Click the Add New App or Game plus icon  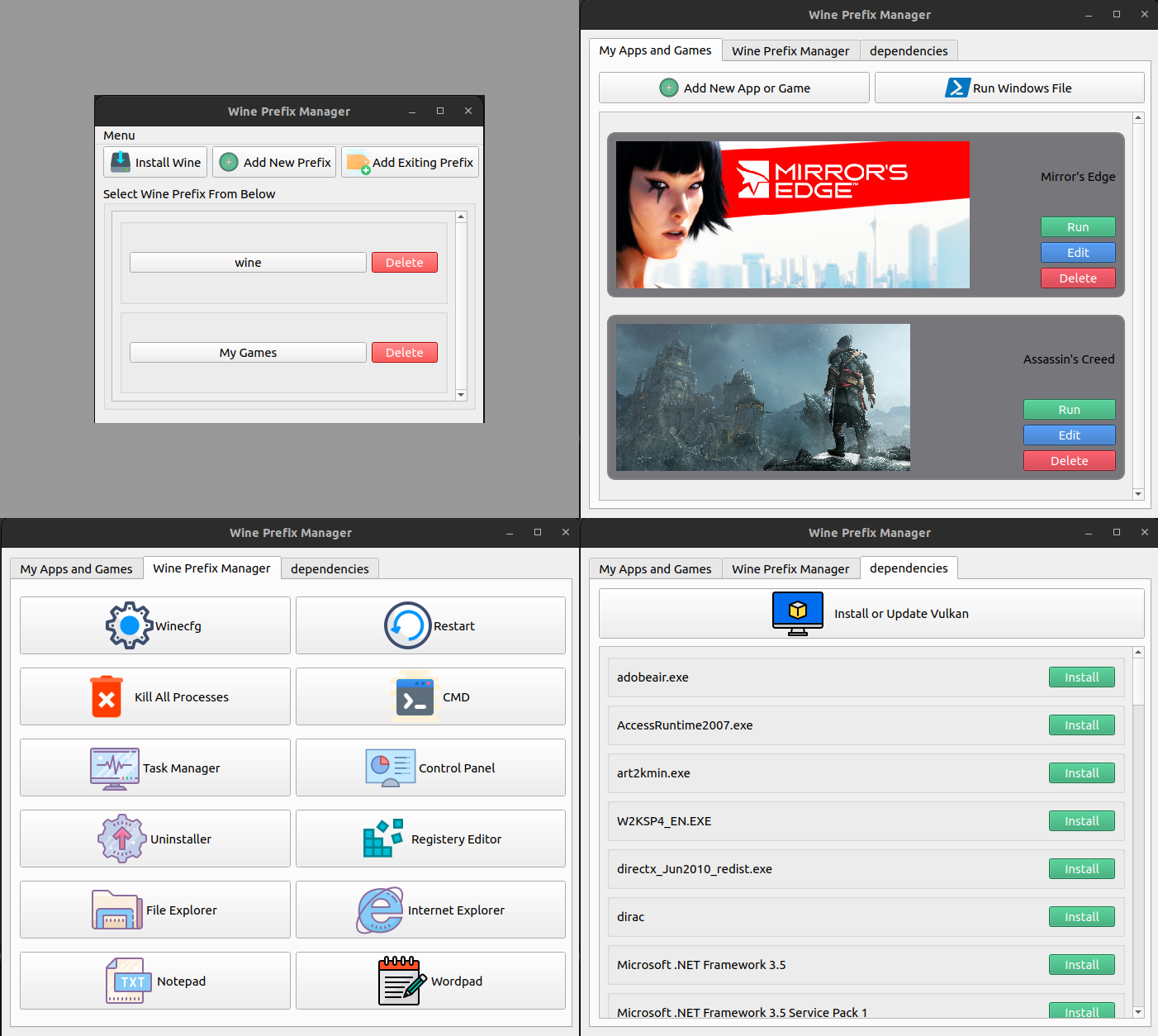click(669, 88)
